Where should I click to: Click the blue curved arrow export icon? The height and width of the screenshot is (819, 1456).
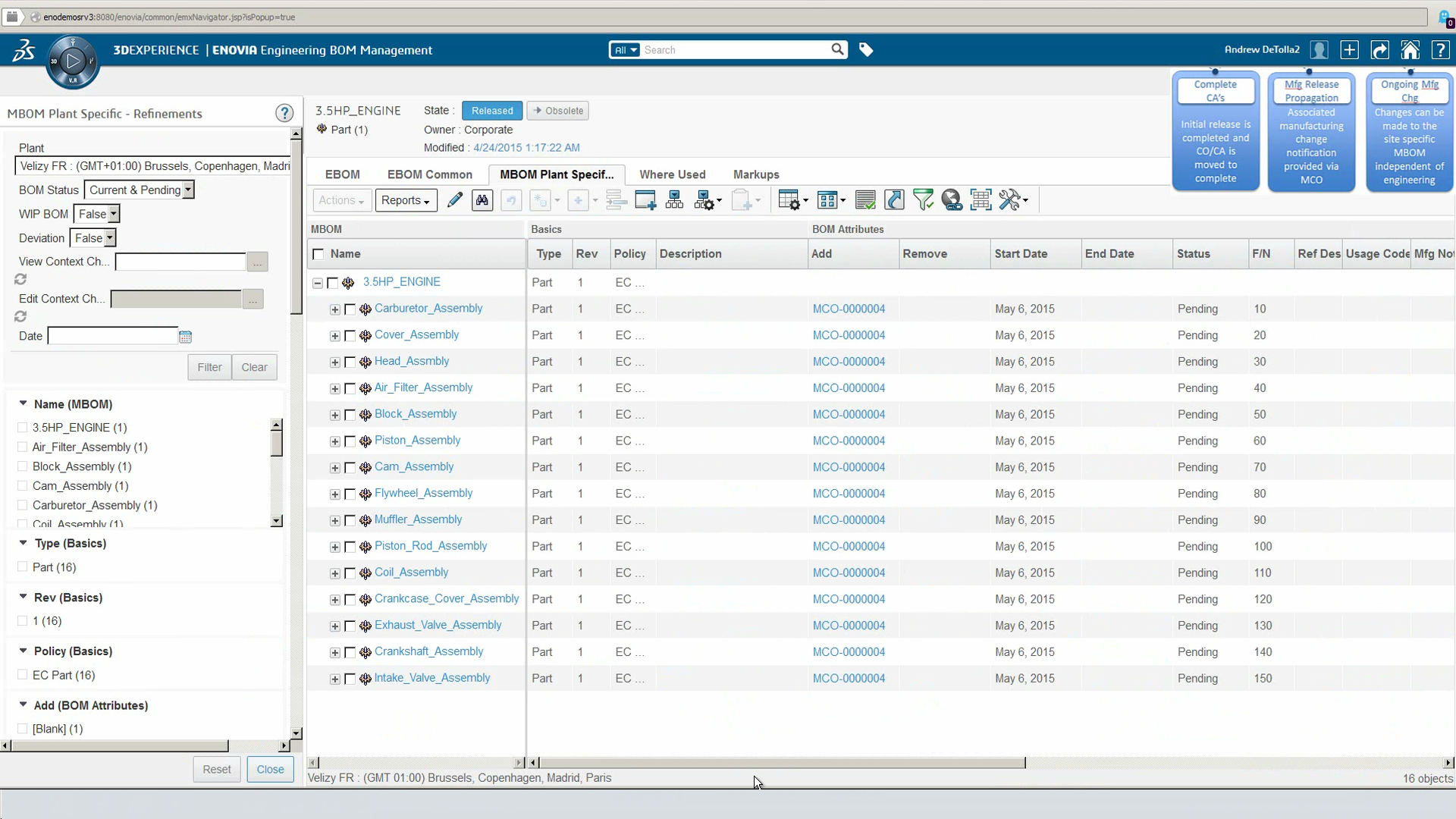(895, 200)
